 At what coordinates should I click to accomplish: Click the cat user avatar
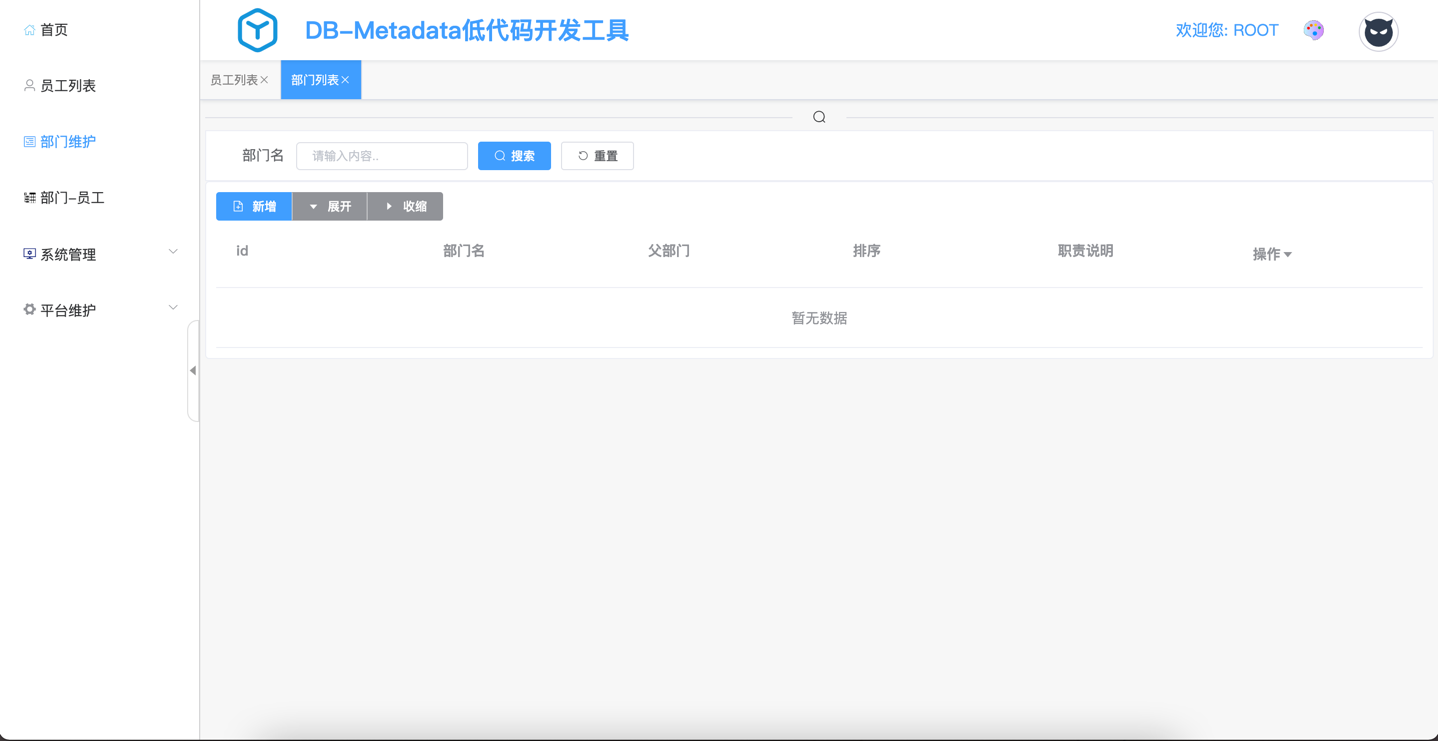[1378, 32]
